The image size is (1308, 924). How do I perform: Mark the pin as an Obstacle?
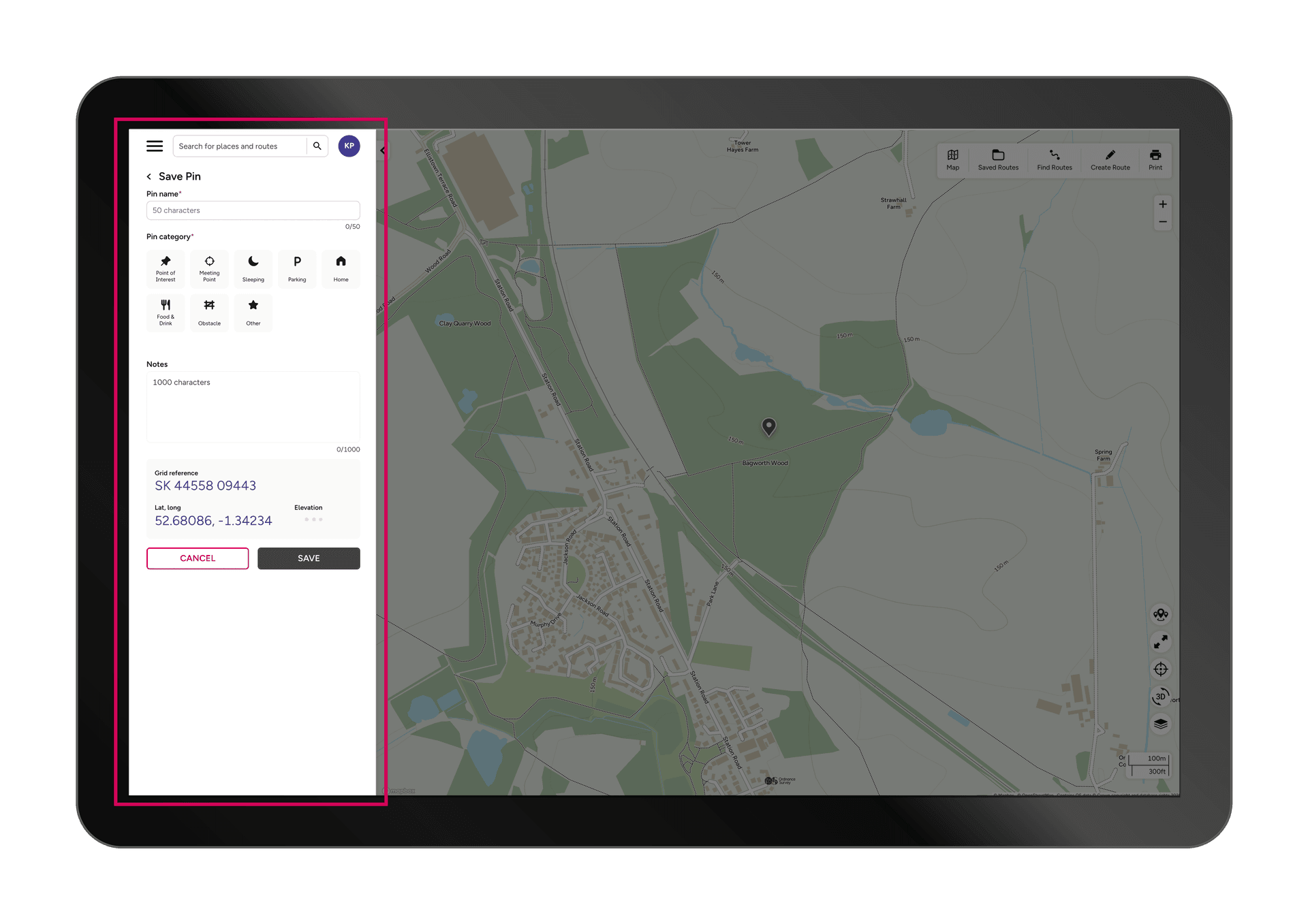coord(209,313)
